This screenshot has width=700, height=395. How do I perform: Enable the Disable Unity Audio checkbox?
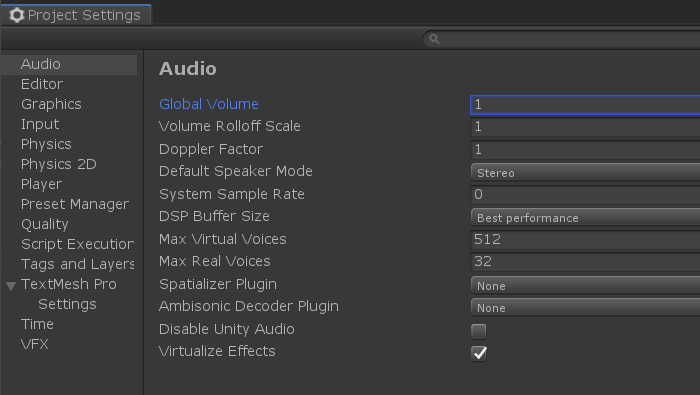(479, 331)
